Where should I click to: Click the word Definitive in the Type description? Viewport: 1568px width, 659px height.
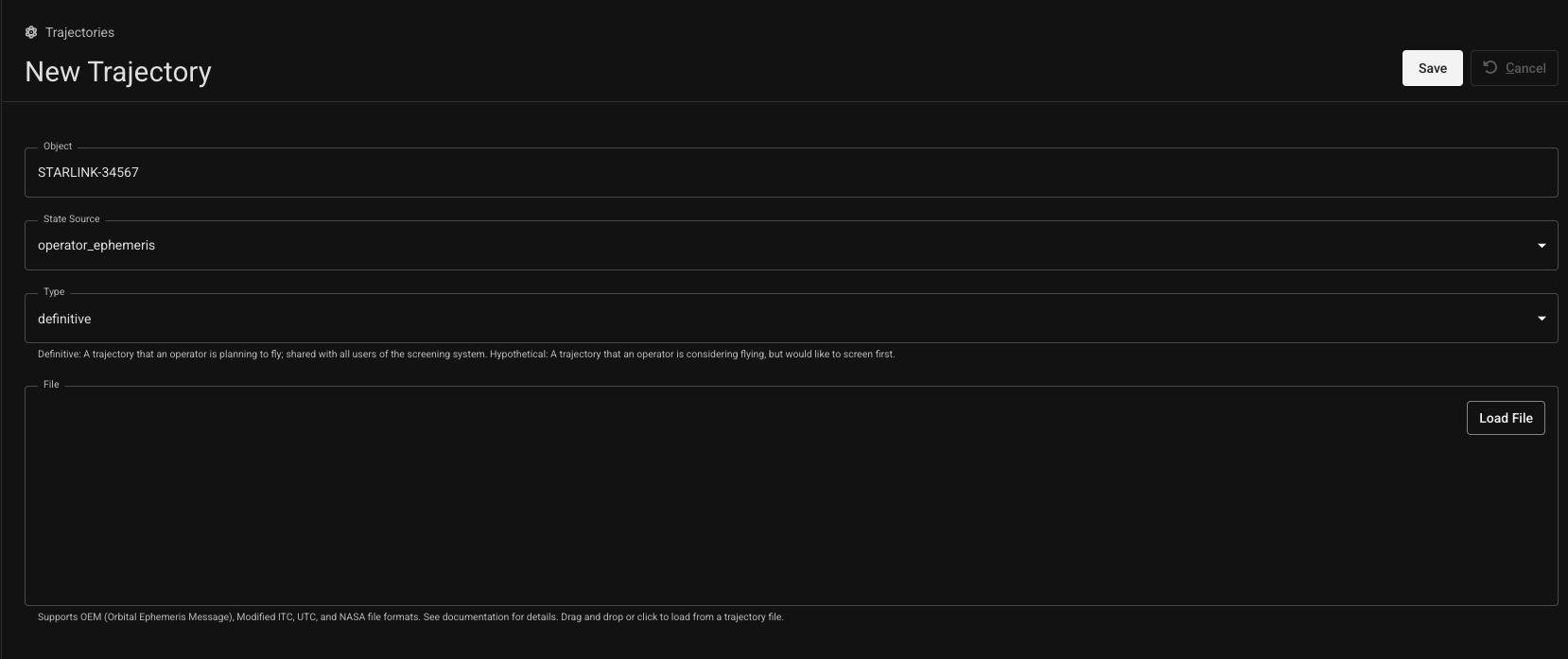59,355
